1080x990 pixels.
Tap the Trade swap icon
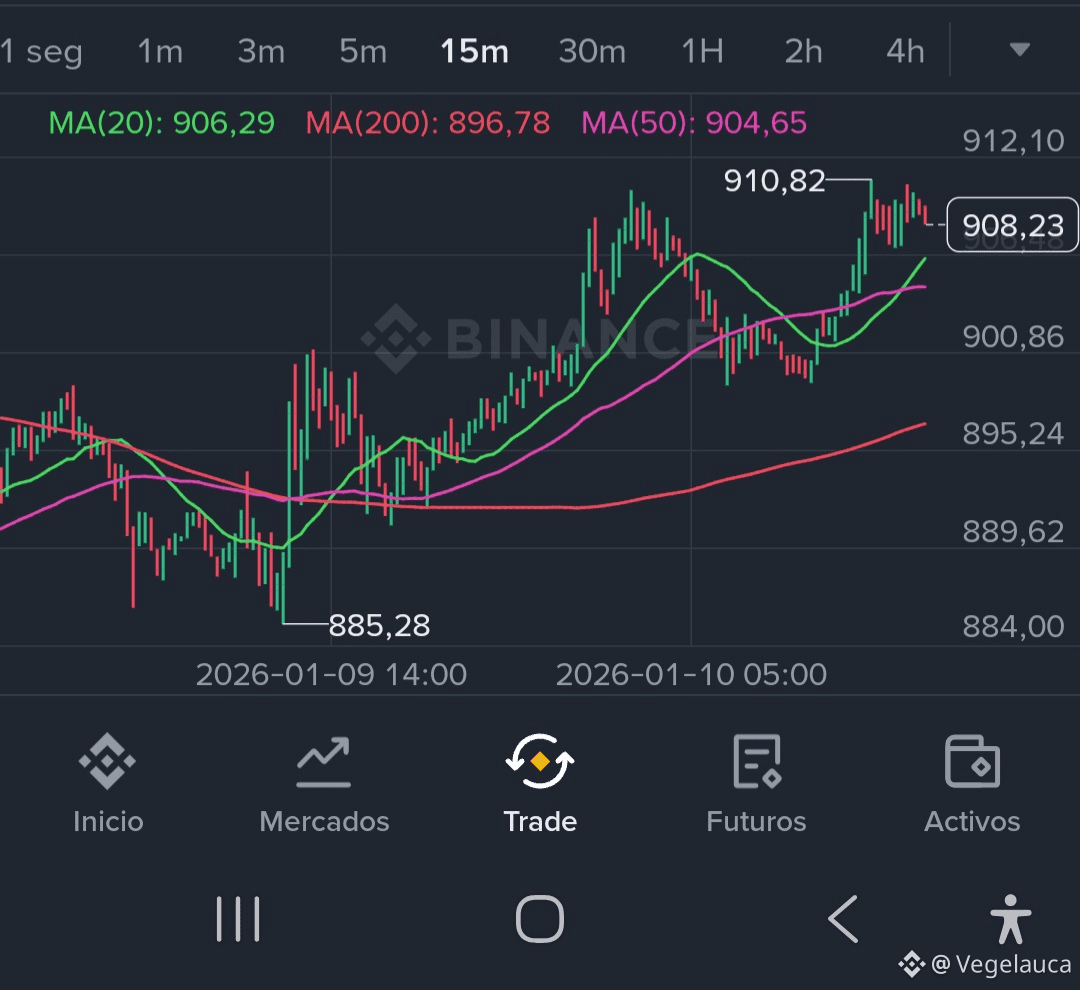pos(540,763)
